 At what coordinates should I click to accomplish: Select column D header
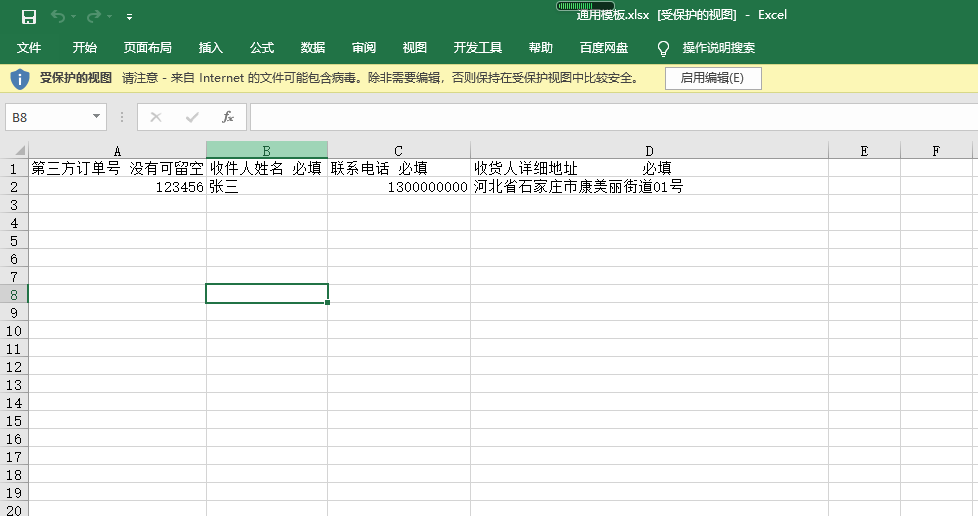pyautogui.click(x=649, y=151)
